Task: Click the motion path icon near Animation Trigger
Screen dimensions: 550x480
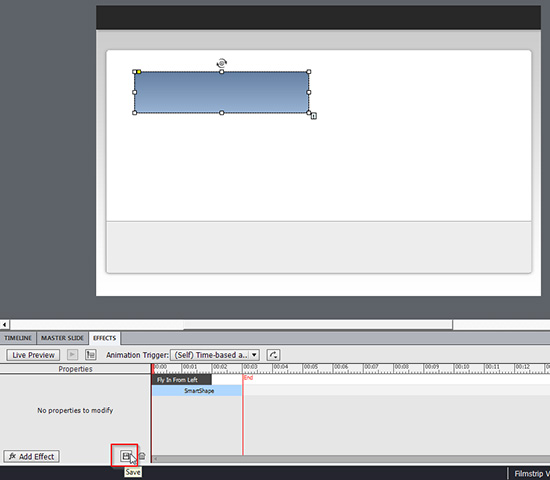Action: [273, 355]
